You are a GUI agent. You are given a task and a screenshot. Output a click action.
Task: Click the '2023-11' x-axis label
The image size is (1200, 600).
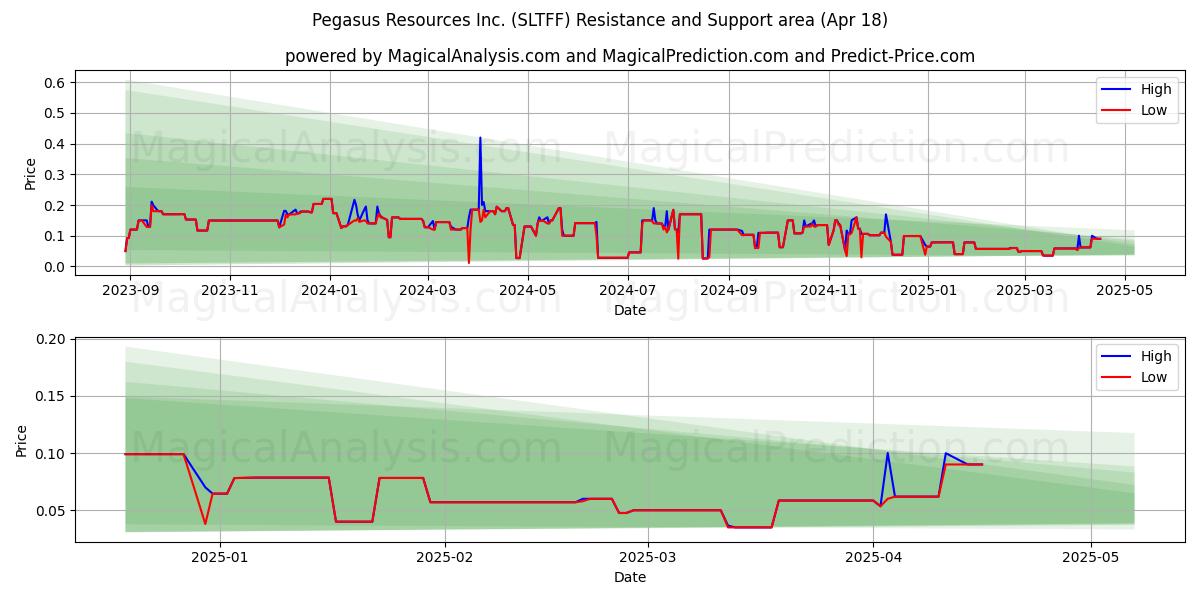tap(230, 290)
